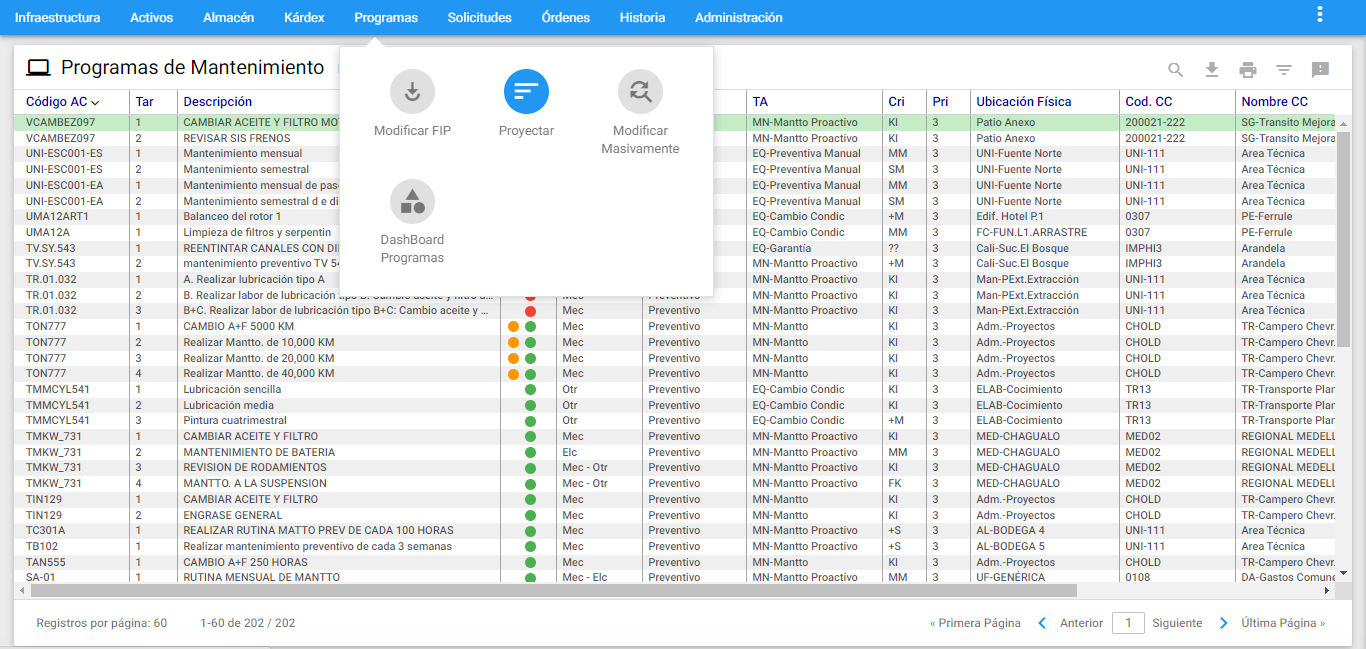The image size is (1366, 649).
Task: Click the orange status dot for CAMBIO A+F 5000 KM
Action: tap(514, 327)
